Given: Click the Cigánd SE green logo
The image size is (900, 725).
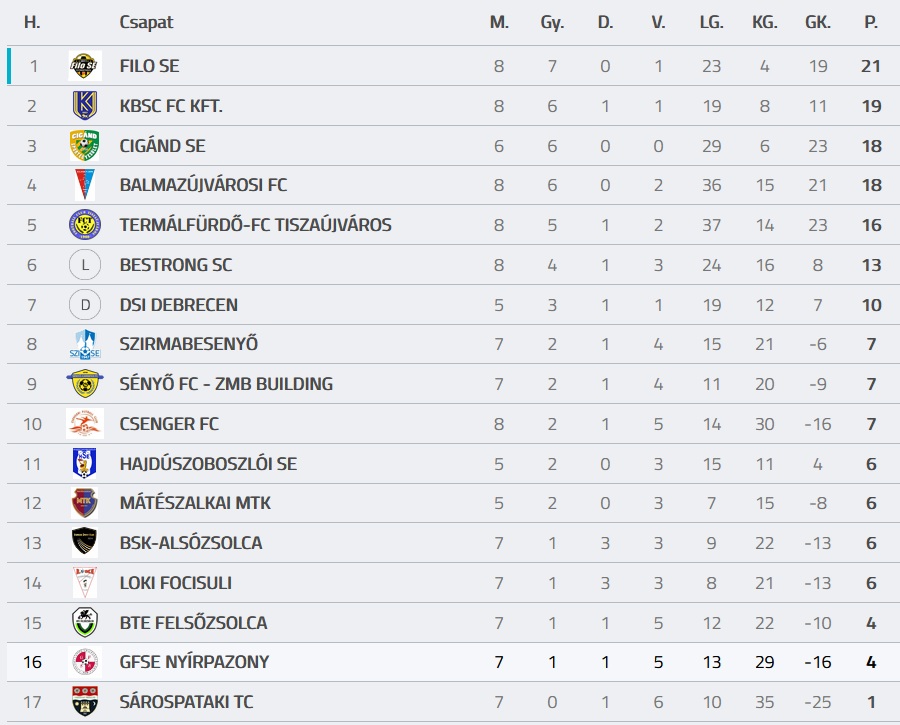Looking at the screenshot, I should pos(84,146).
